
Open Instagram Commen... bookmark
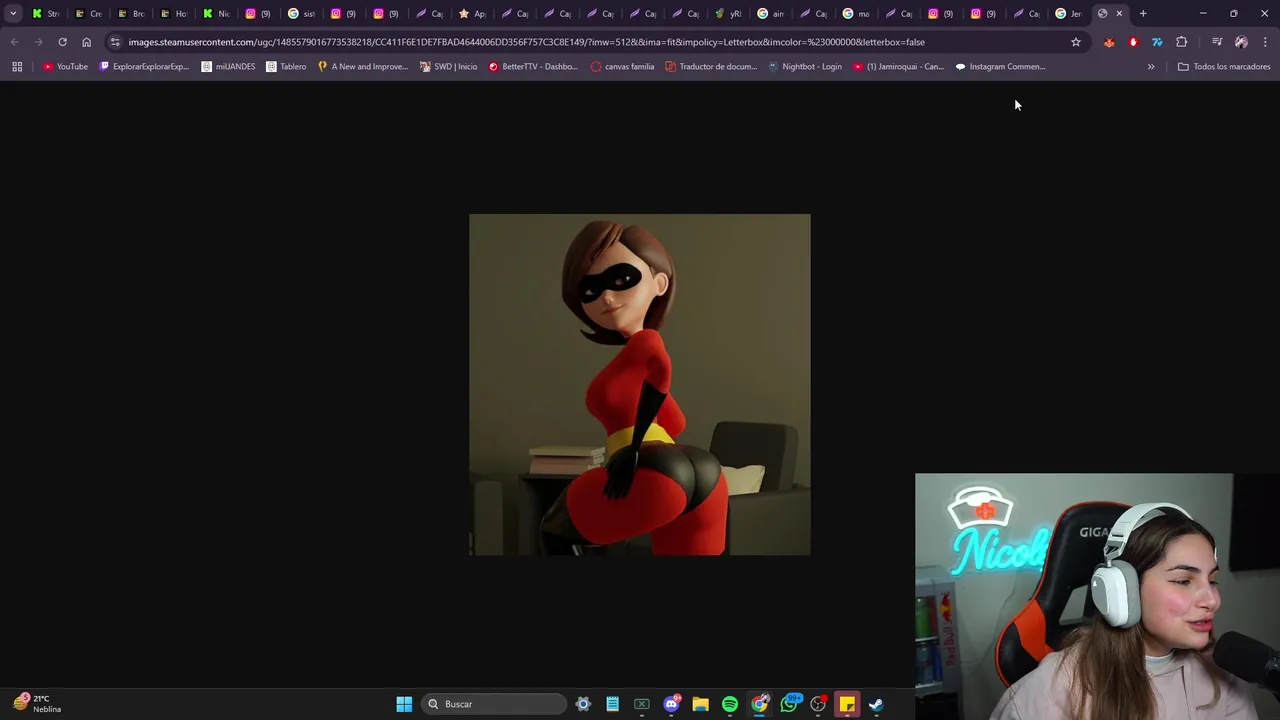1000,67
